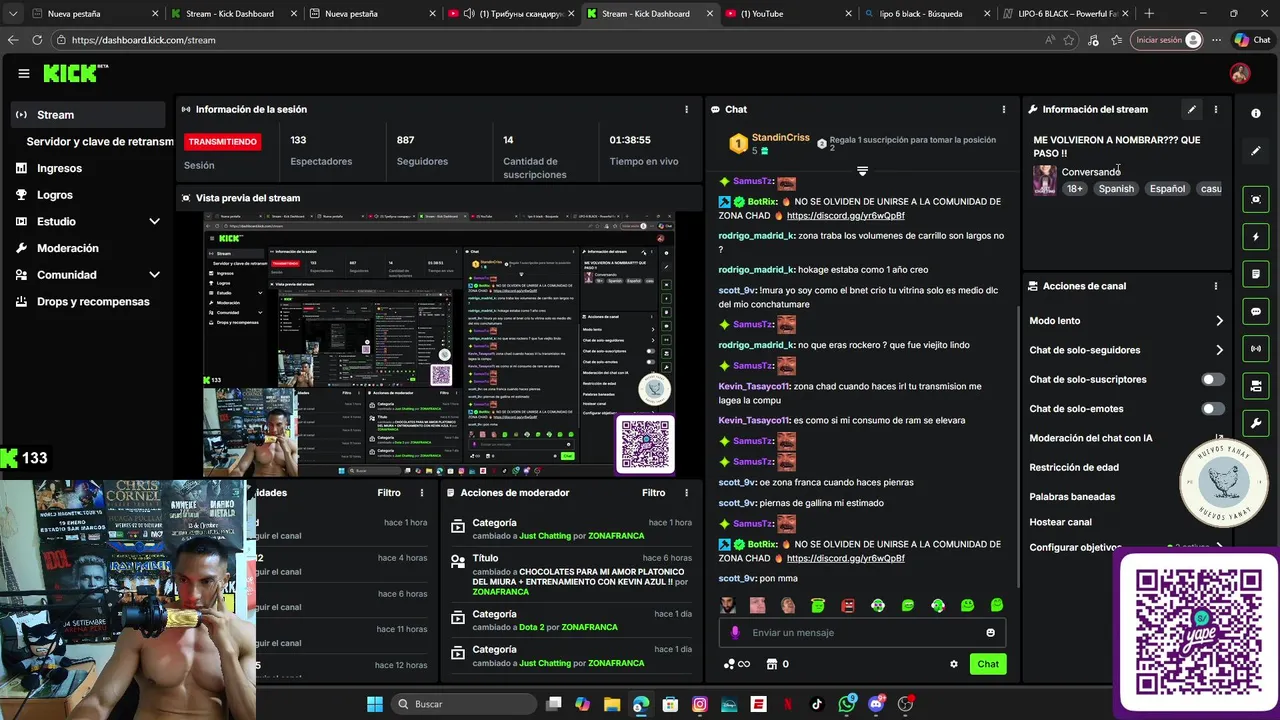Expand the Estudio sidebar section
Viewport: 1280px width, 720px height.
(154, 221)
